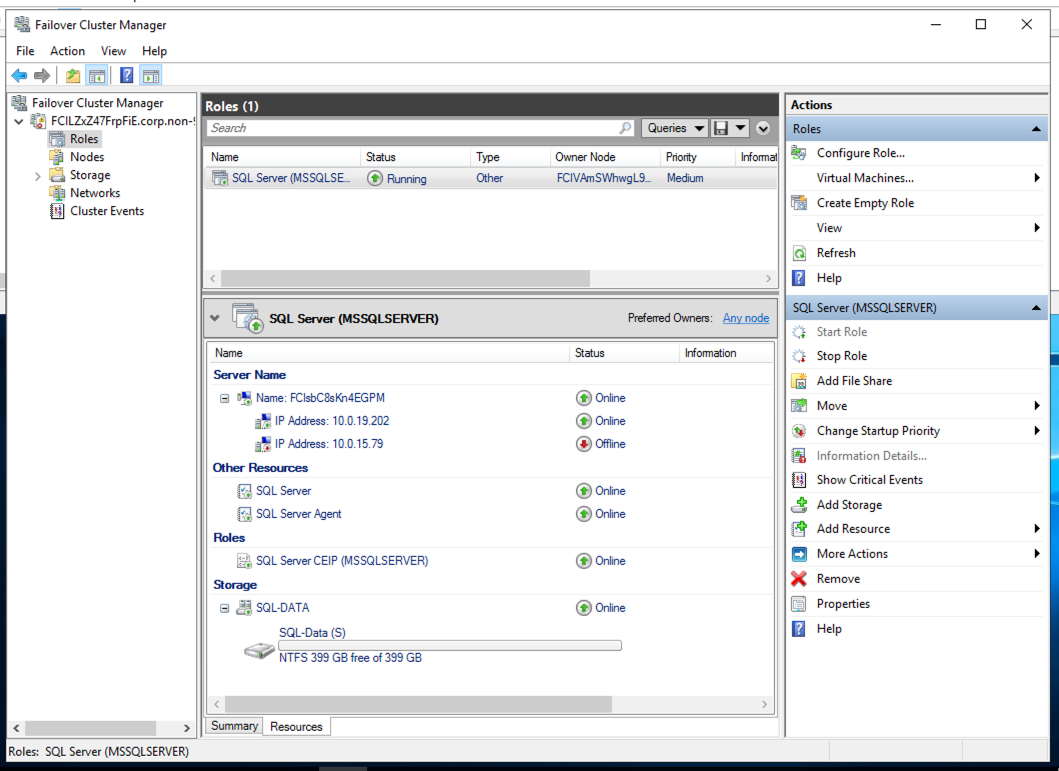Select the SQL Server CEIP (MSSQLSERVER) resource icon
The width and height of the screenshot is (1059, 771).
coord(244,560)
